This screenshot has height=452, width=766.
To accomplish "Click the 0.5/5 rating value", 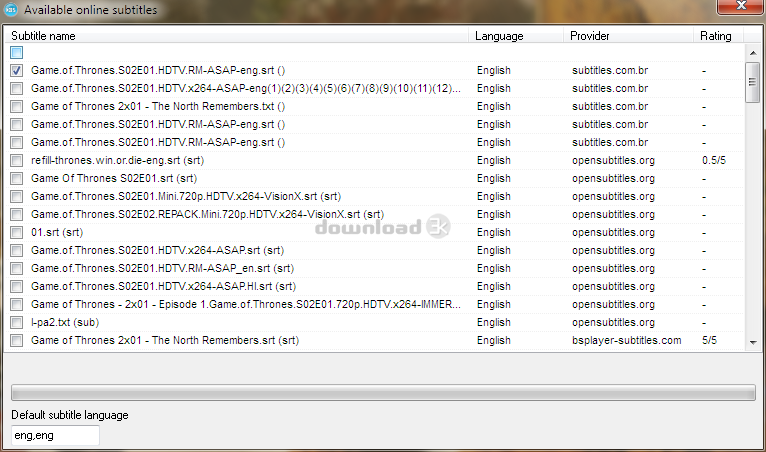I will 714,160.
